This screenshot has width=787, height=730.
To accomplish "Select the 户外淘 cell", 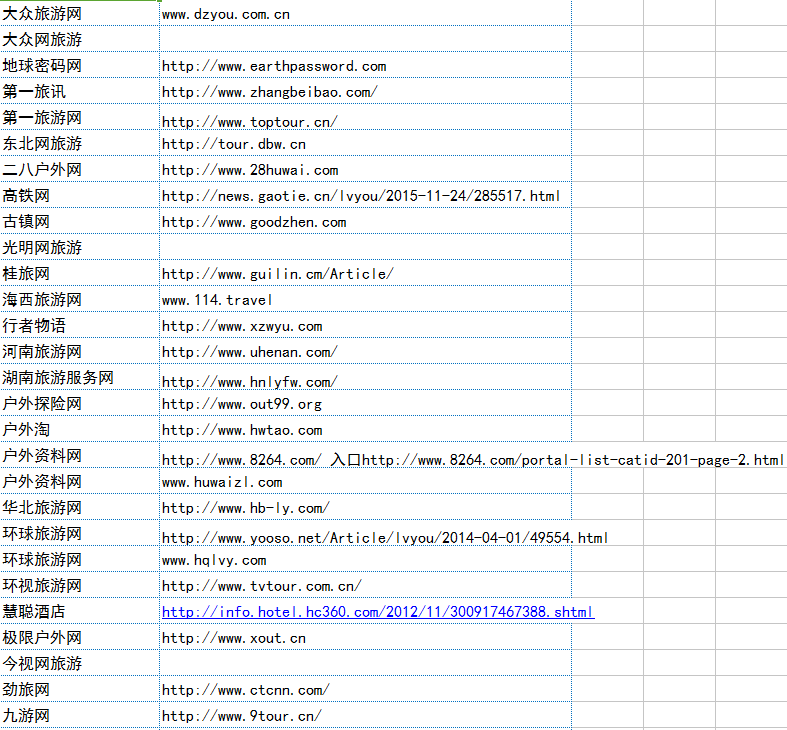I will pyautogui.click(x=79, y=430).
